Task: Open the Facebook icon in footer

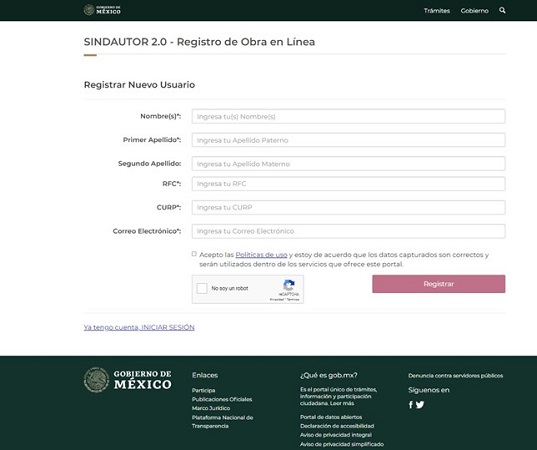Action: [x=411, y=405]
